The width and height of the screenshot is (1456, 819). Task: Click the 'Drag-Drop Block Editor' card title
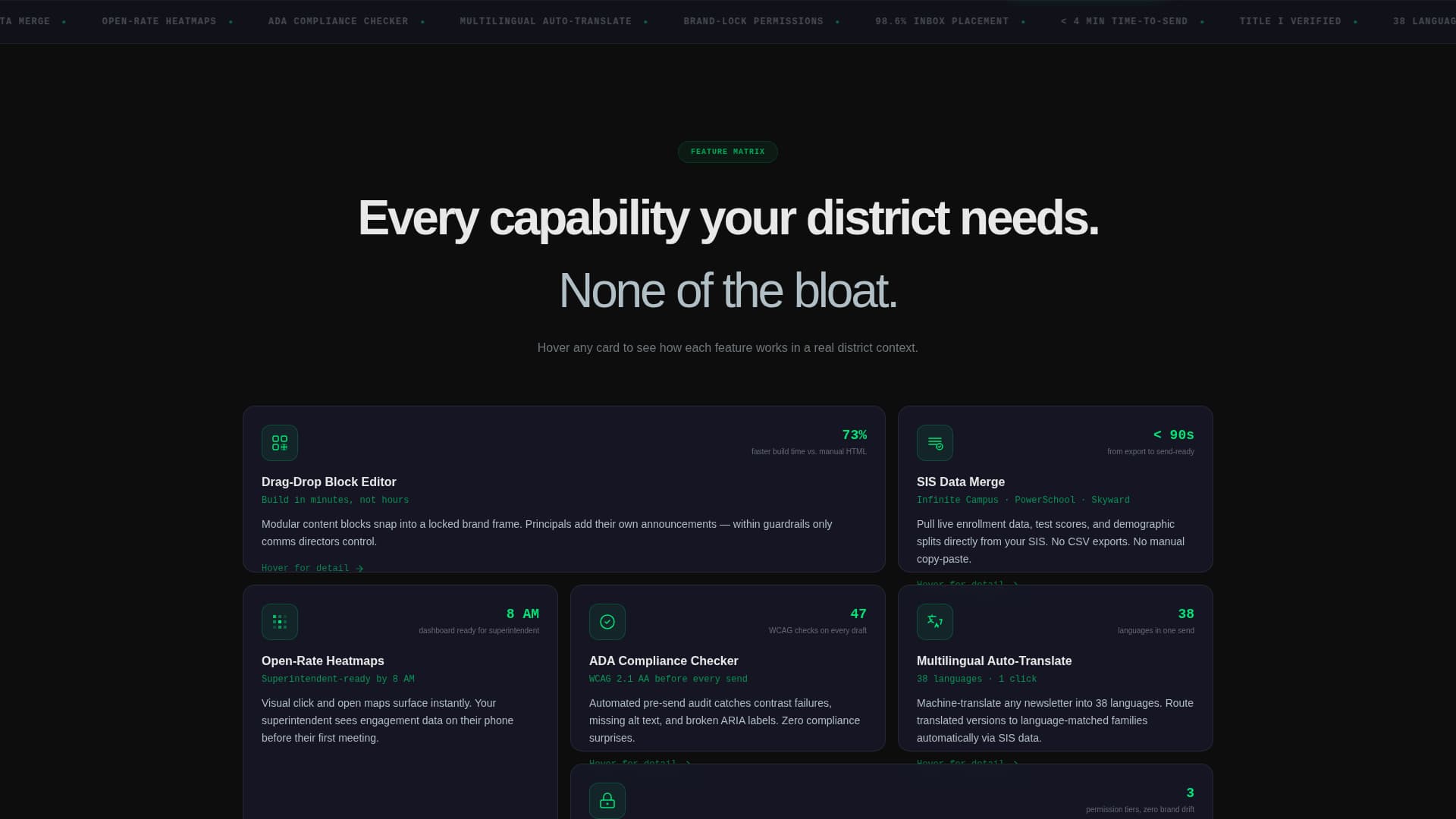pos(329,482)
